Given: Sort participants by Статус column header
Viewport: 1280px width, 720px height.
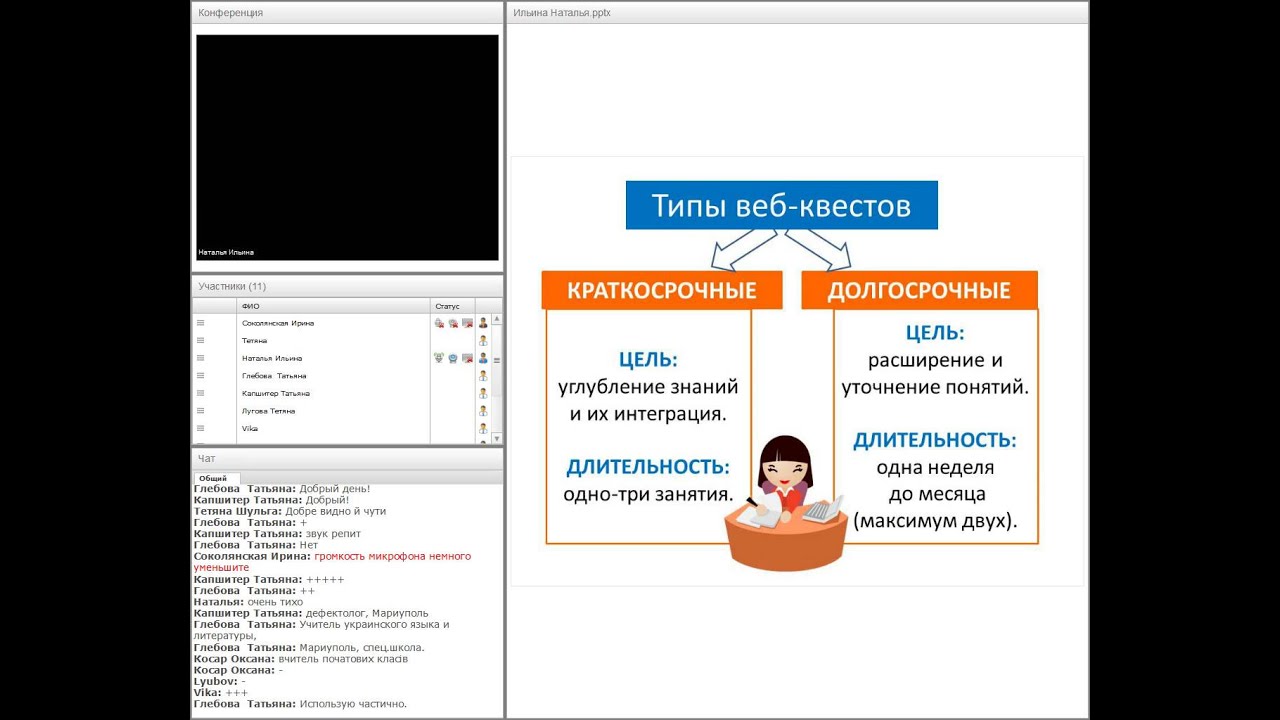Looking at the screenshot, I should coord(452,306).
